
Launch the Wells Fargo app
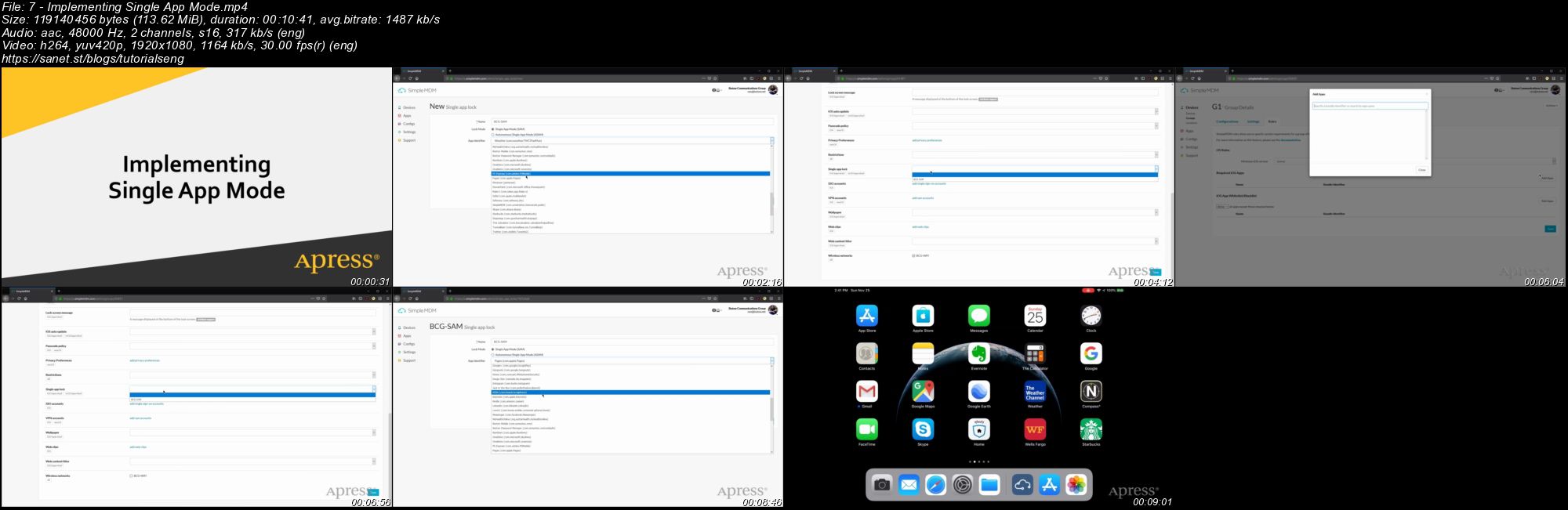pyautogui.click(x=1035, y=429)
